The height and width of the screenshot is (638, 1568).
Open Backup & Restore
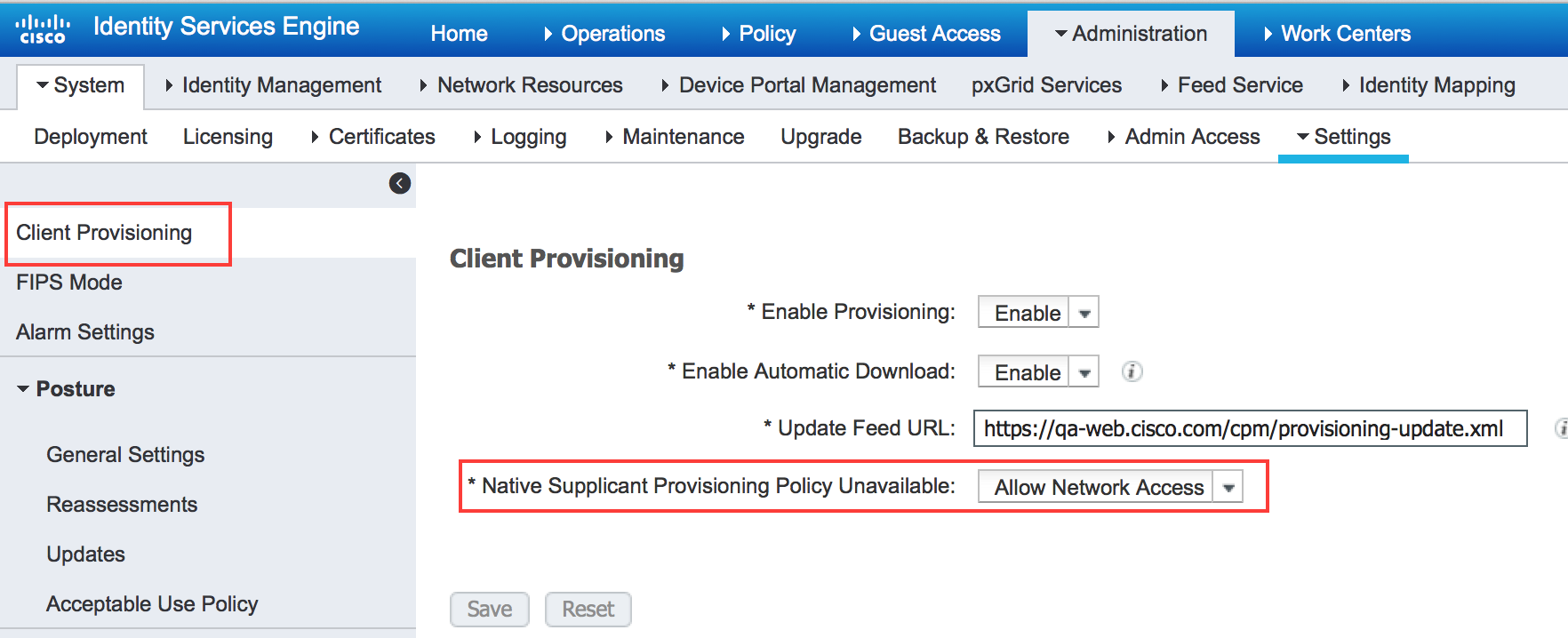click(x=983, y=137)
